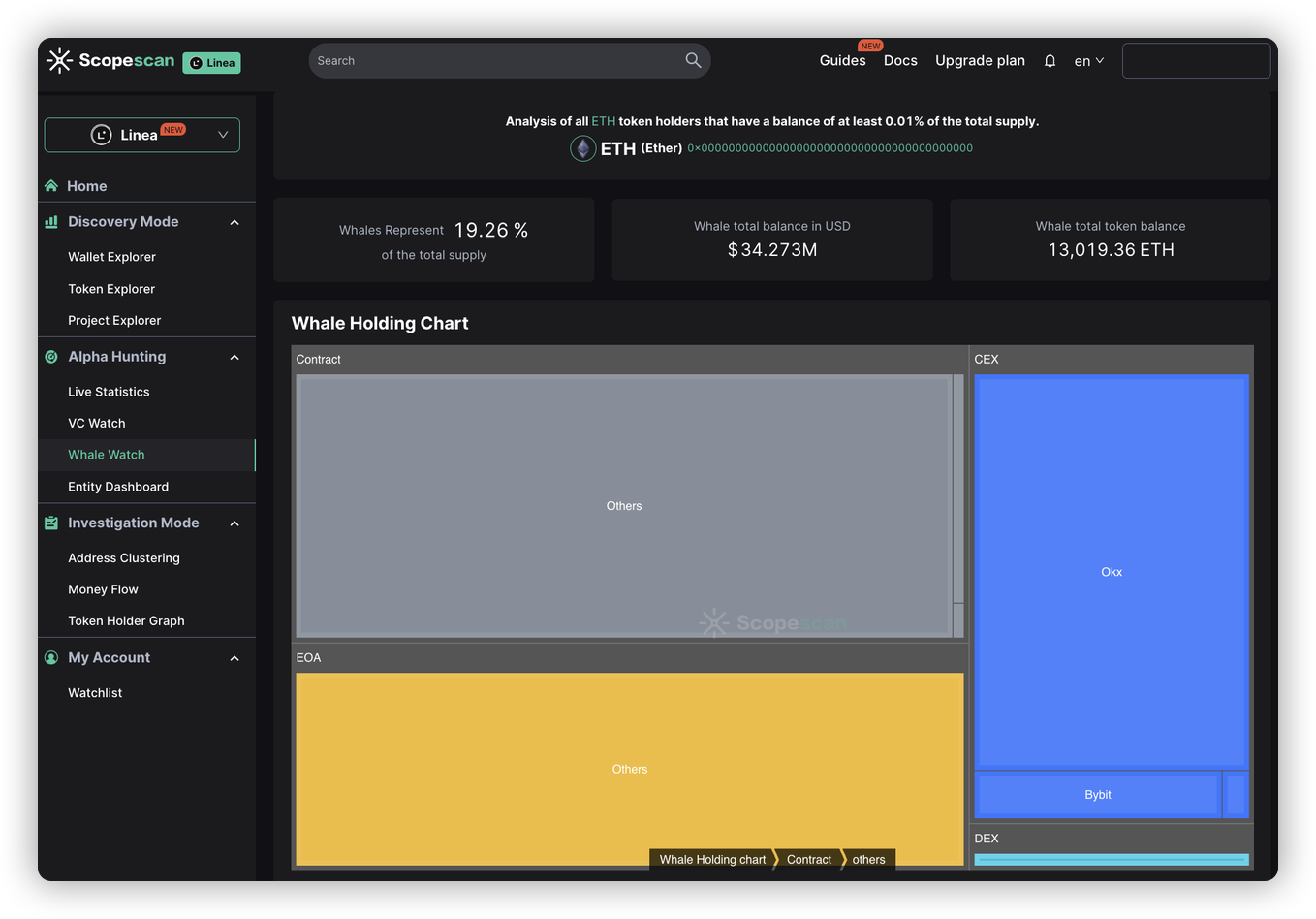
Task: Click the Discovery Mode chart icon
Action: [51, 222]
